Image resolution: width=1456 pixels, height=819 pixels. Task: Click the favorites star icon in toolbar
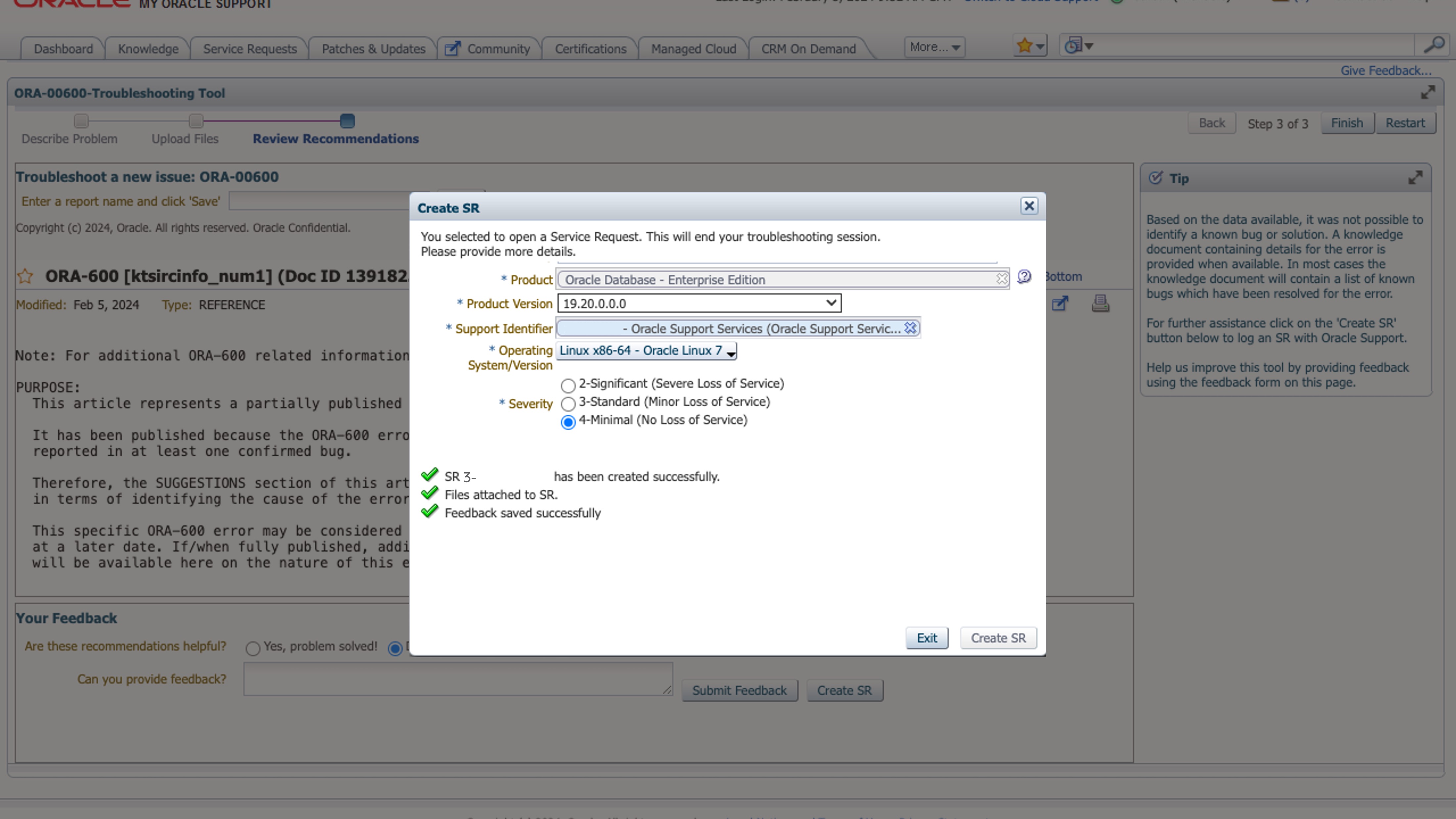[x=1025, y=46]
